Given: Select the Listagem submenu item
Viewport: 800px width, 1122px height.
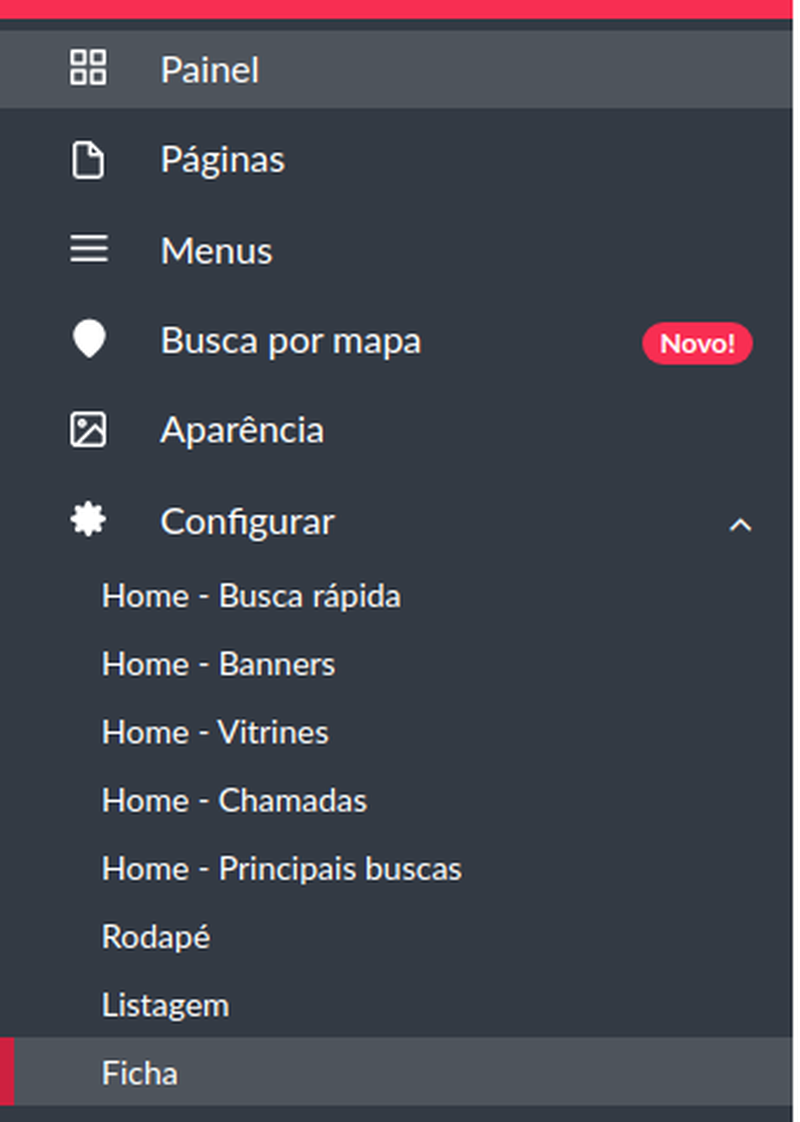Looking at the screenshot, I should tap(165, 1006).
